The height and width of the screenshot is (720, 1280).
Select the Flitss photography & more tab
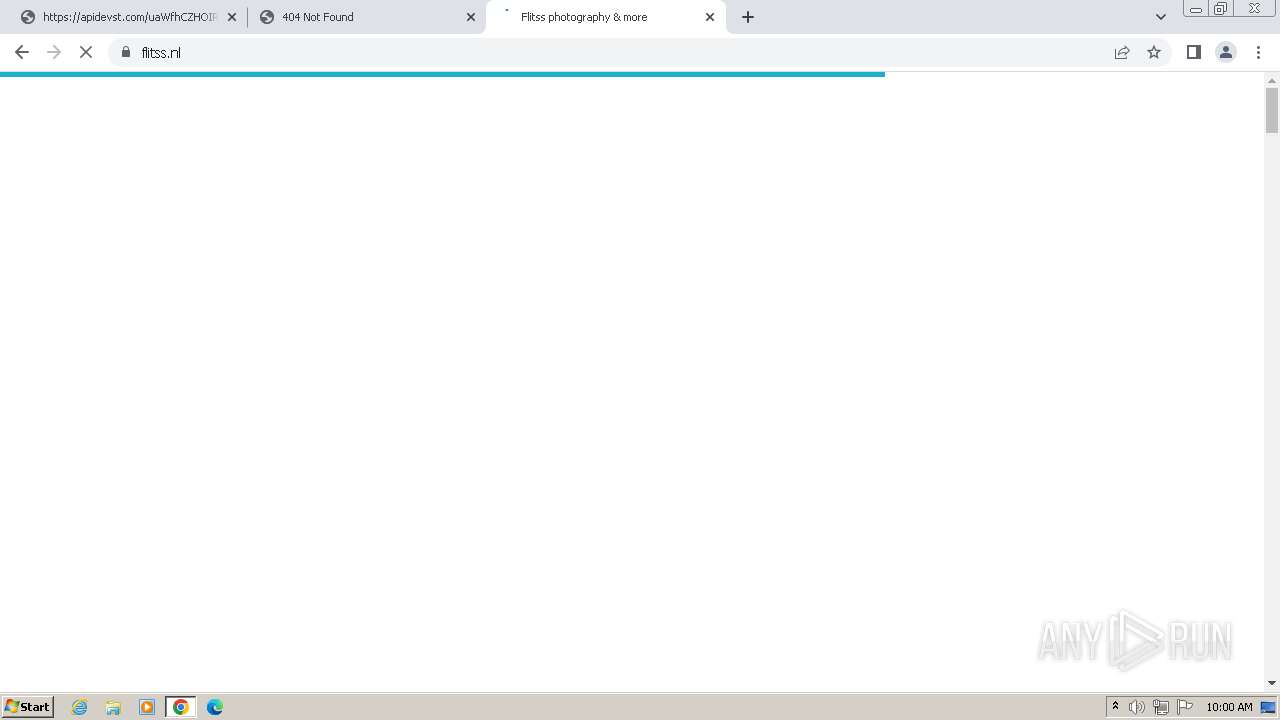pyautogui.click(x=606, y=17)
